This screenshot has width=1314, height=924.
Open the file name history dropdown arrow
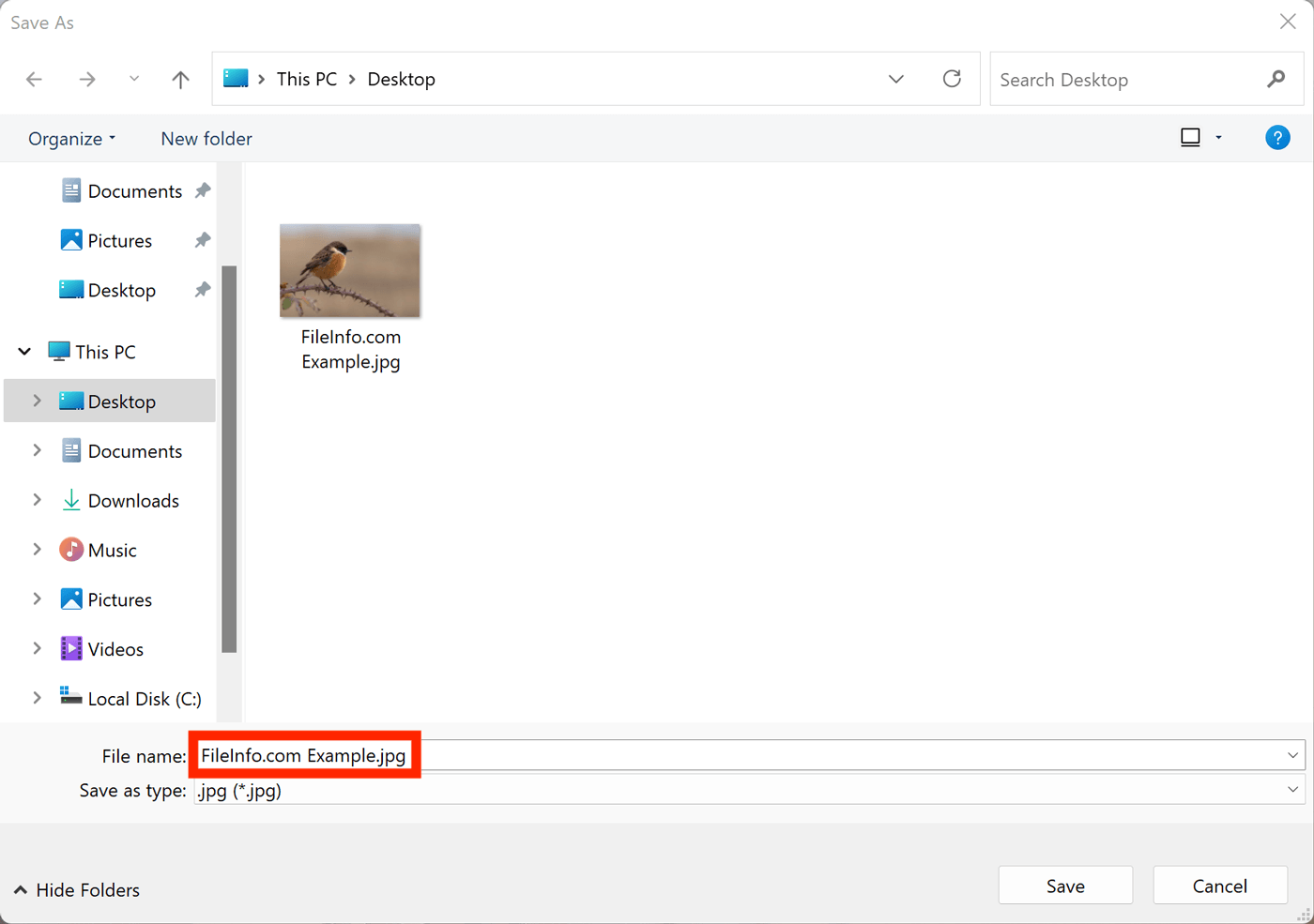pos(1293,754)
